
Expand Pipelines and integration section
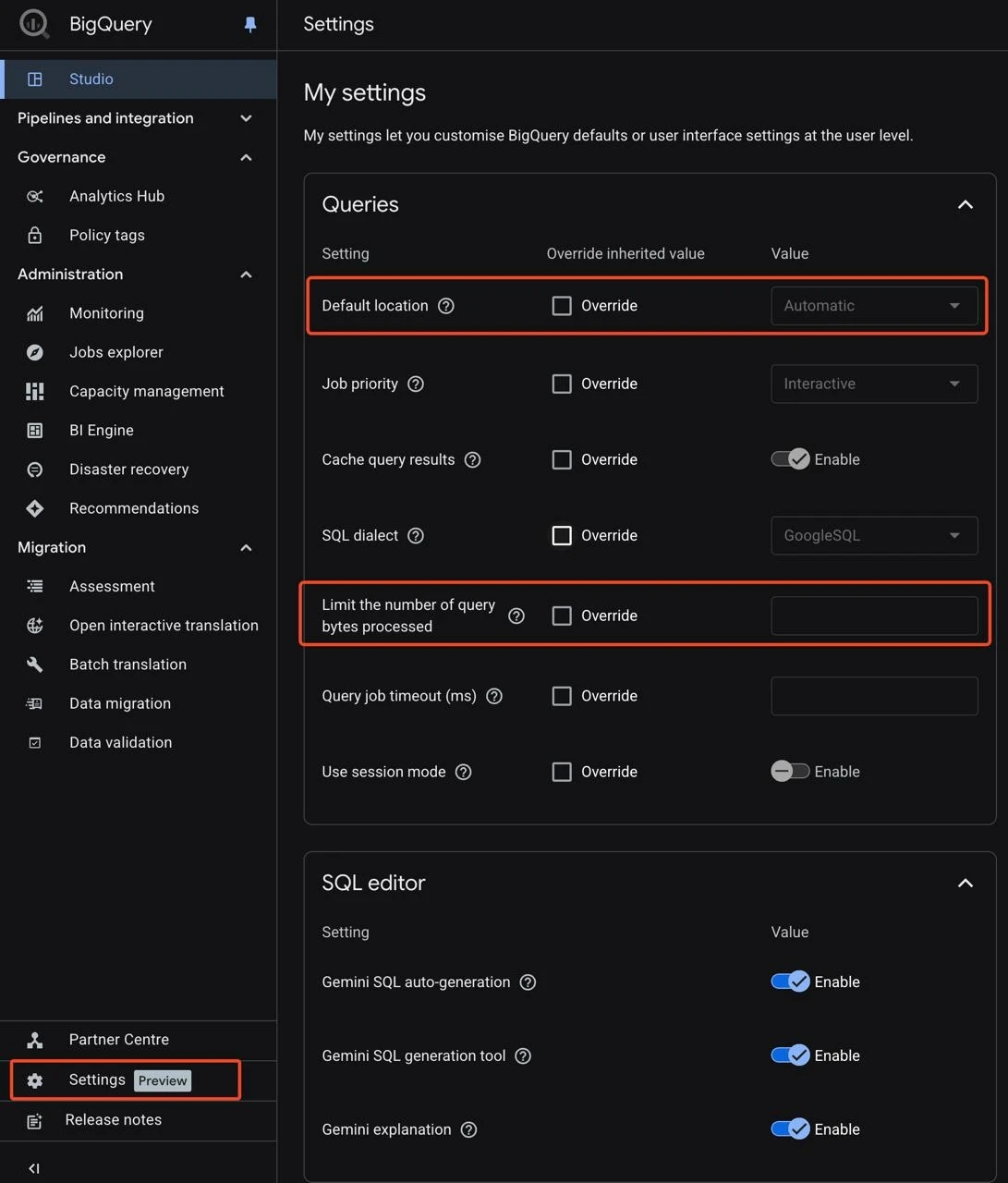246,118
